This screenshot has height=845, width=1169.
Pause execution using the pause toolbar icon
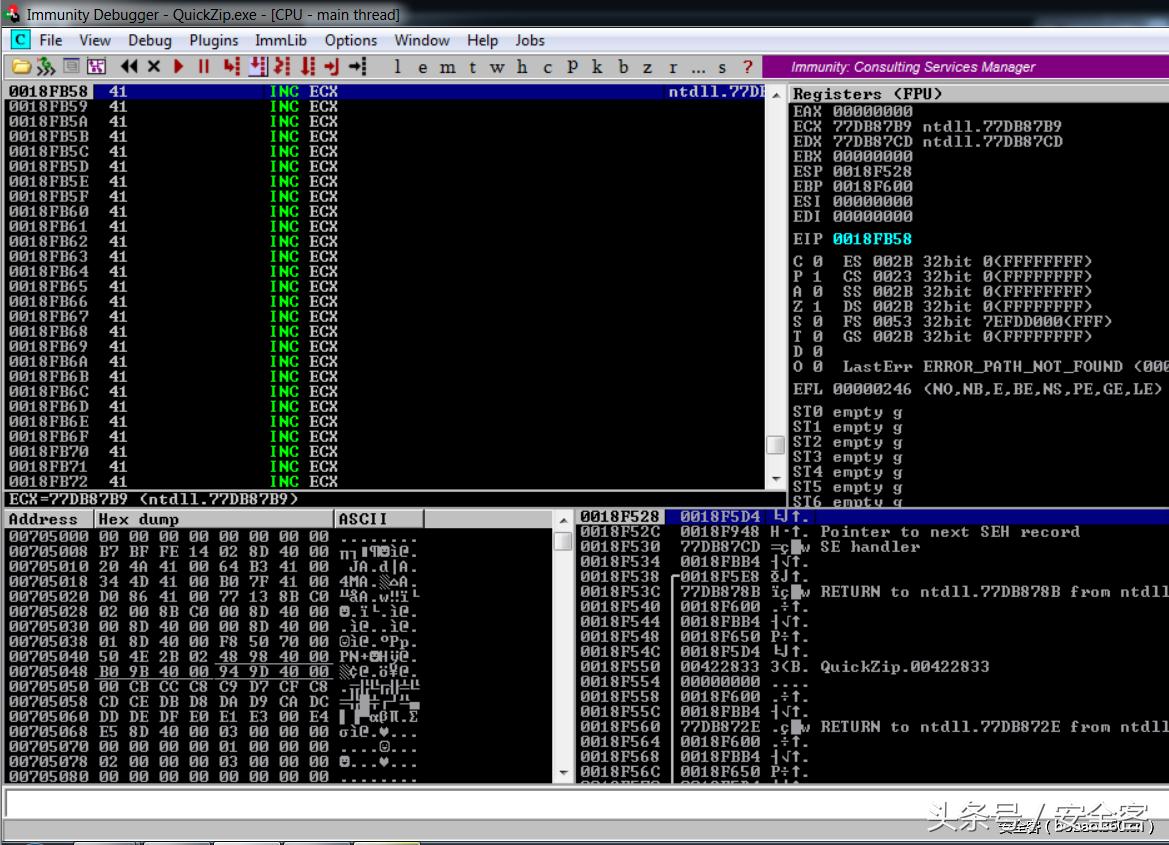pyautogui.click(x=203, y=67)
